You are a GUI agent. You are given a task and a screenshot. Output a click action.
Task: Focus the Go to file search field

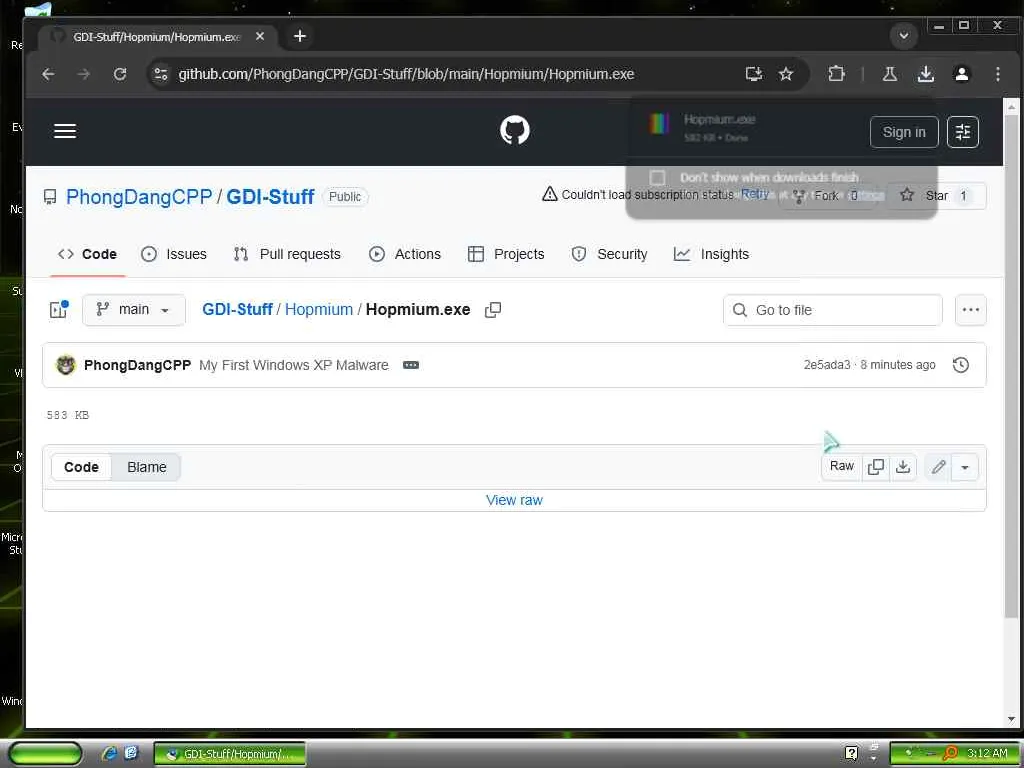click(x=833, y=310)
